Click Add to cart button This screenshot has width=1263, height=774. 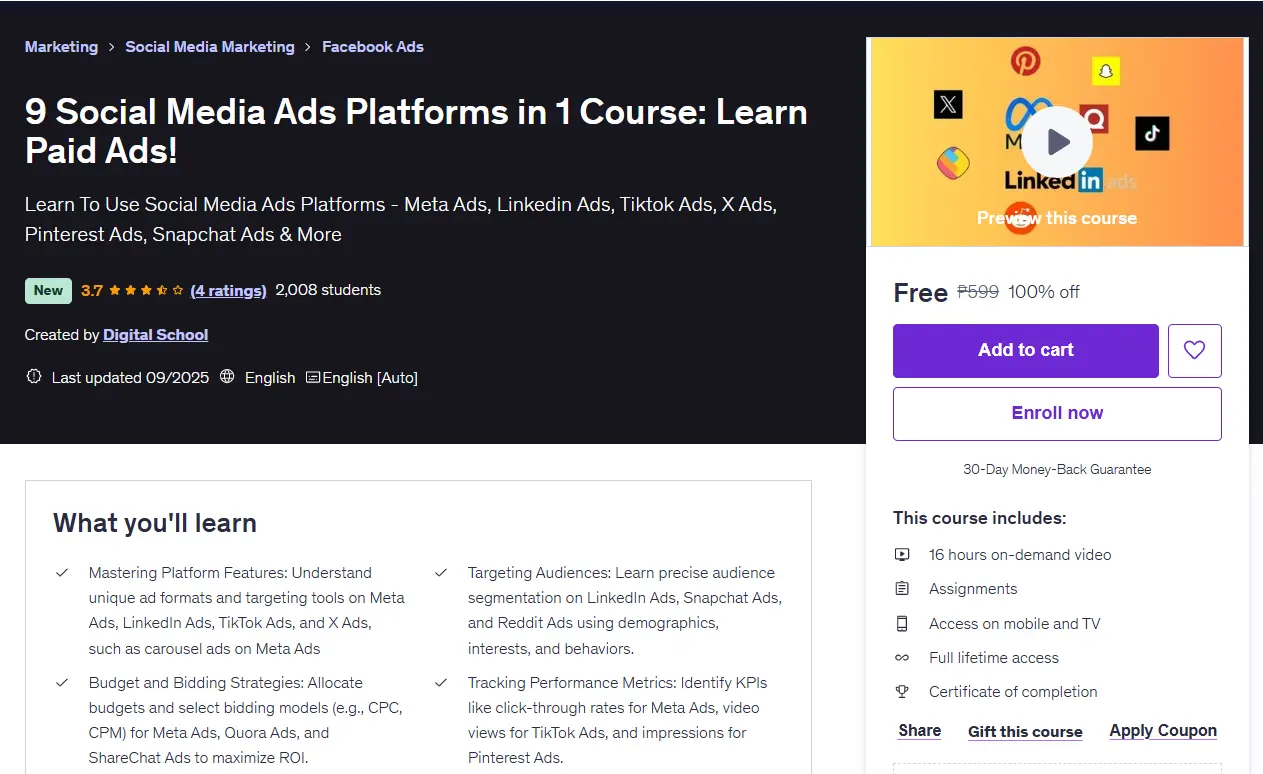tap(1026, 350)
